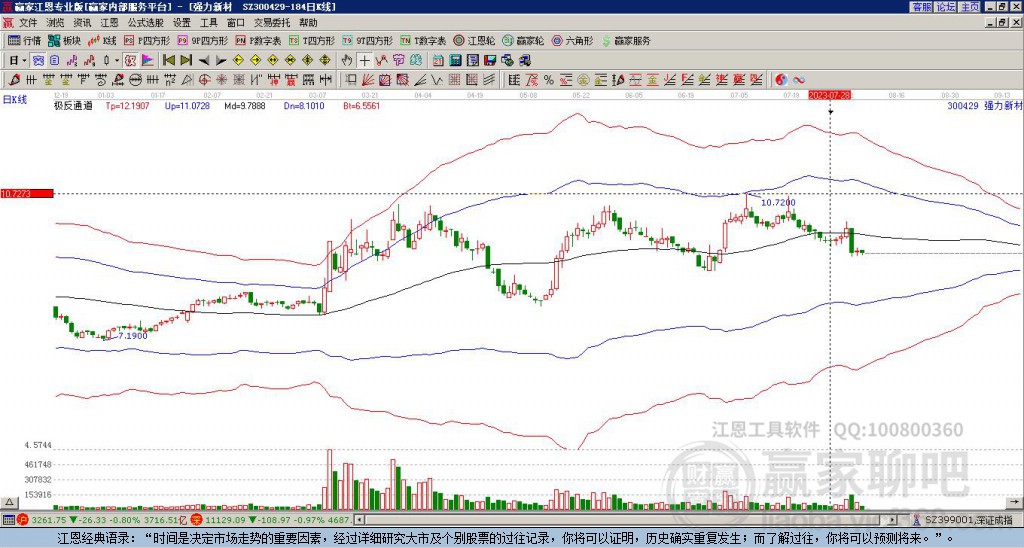Open the 主页 link
The width and height of the screenshot is (1024, 548).
tap(970, 6)
